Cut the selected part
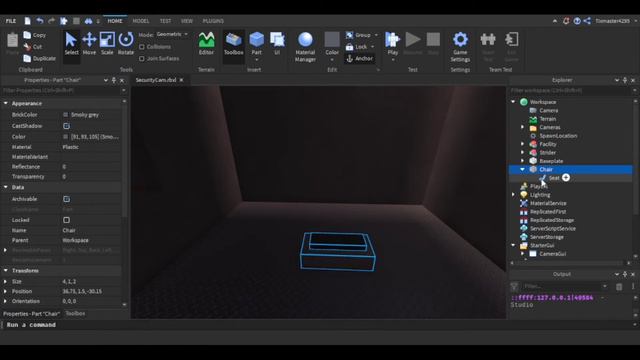 click(33, 47)
